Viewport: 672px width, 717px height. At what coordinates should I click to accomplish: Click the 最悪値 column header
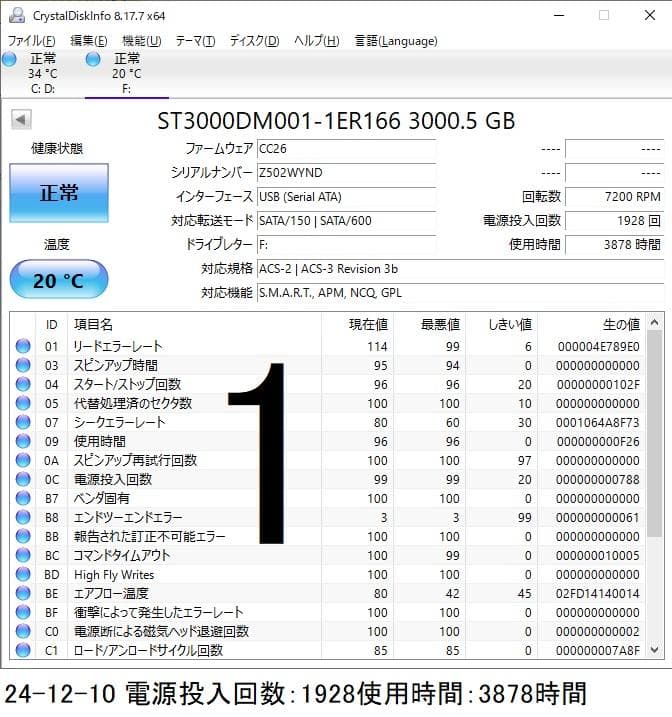click(x=429, y=324)
